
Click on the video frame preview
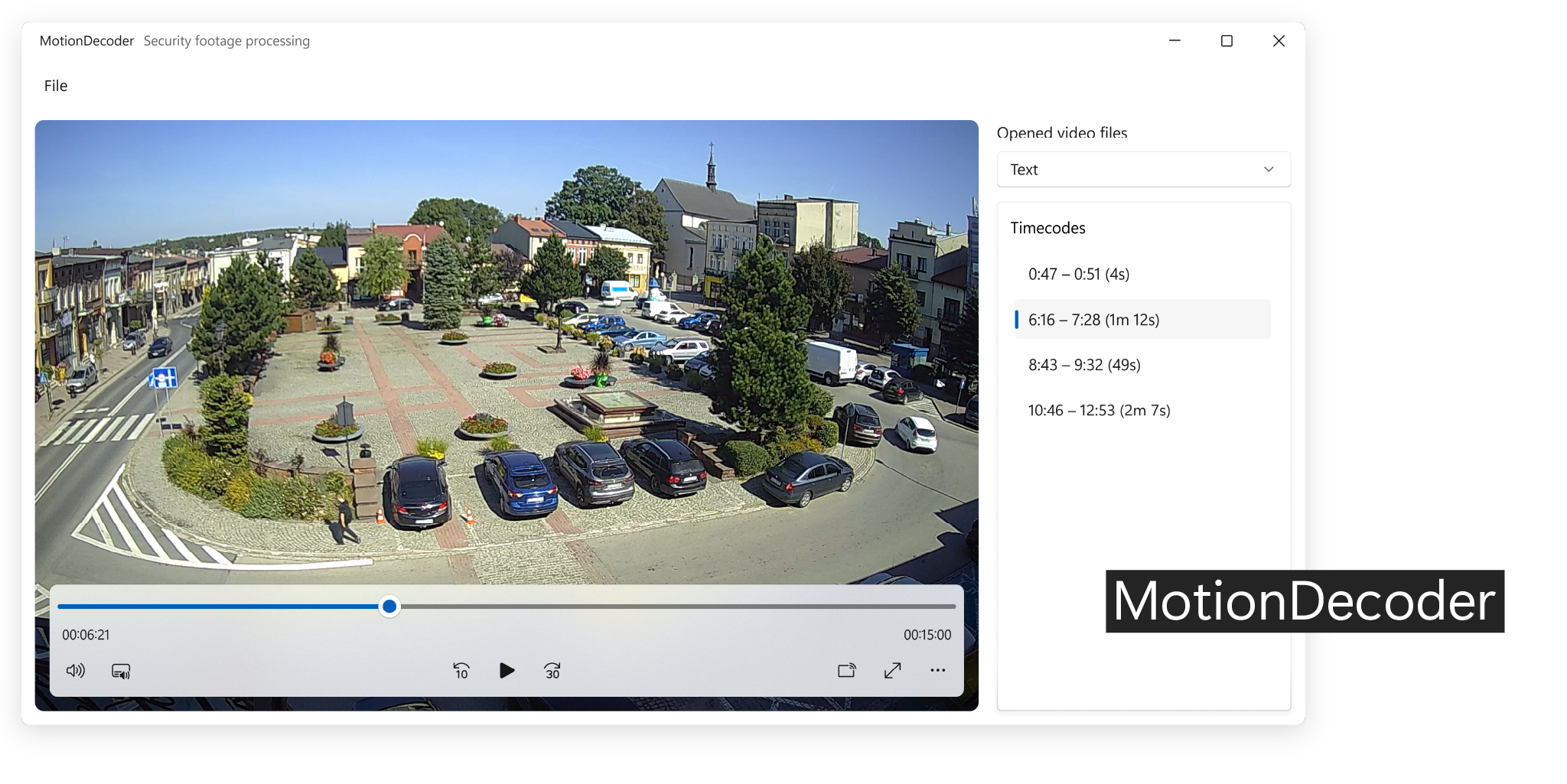505,344
